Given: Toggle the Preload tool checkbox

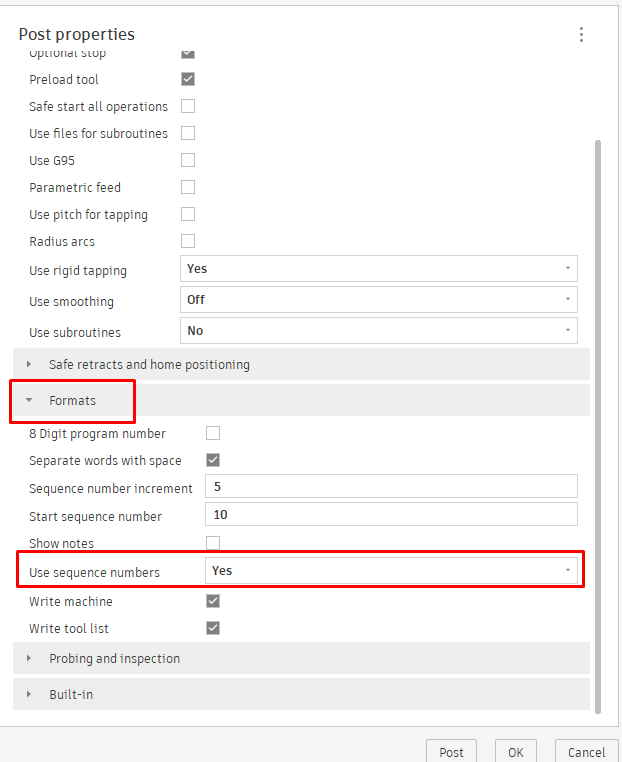Looking at the screenshot, I should (188, 79).
